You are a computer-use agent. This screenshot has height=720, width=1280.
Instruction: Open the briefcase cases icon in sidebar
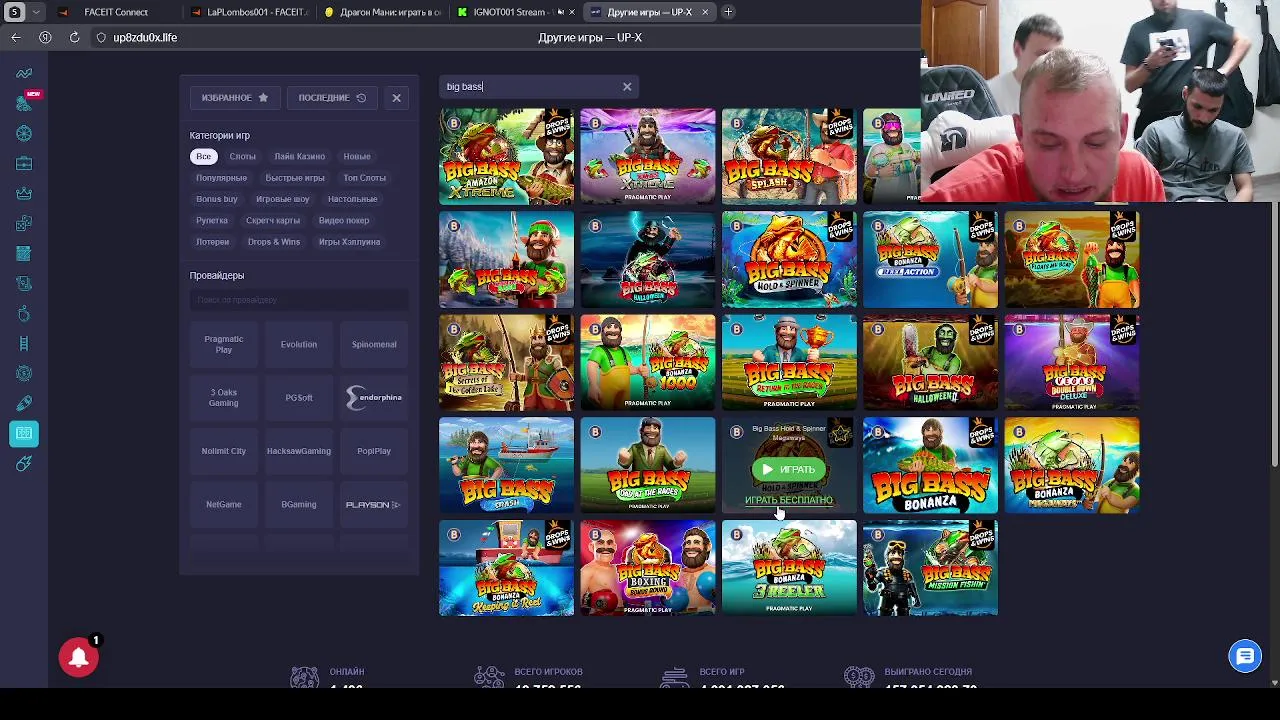(24, 163)
